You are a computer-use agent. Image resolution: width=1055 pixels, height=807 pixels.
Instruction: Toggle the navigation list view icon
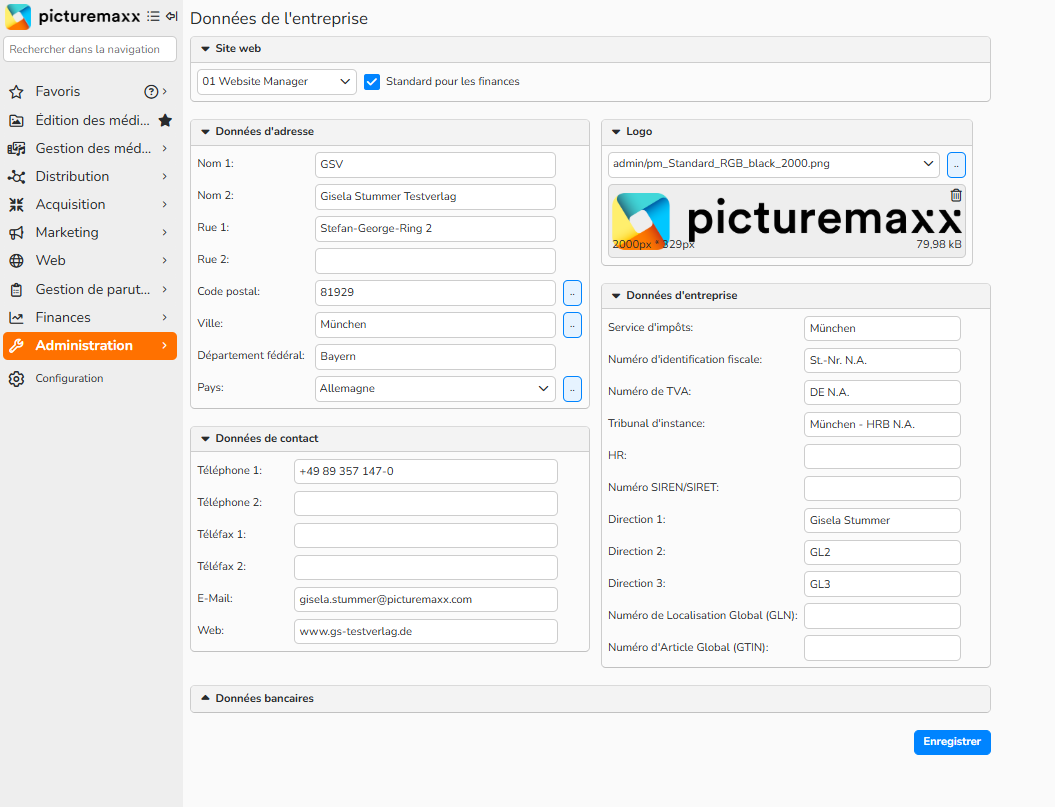(153, 16)
